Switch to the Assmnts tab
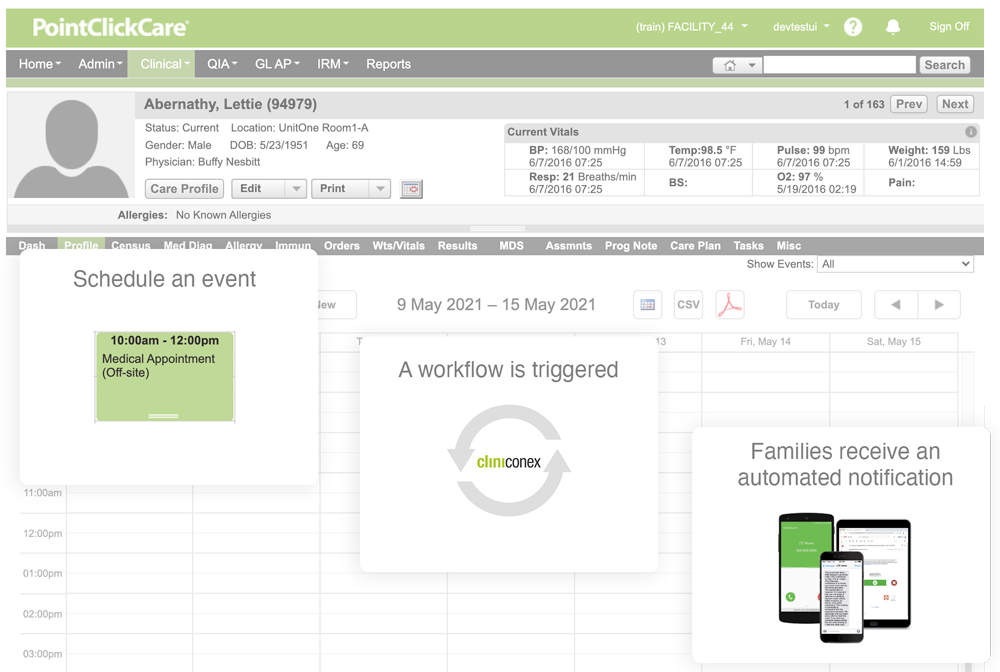The height and width of the screenshot is (672, 1000). pos(569,245)
